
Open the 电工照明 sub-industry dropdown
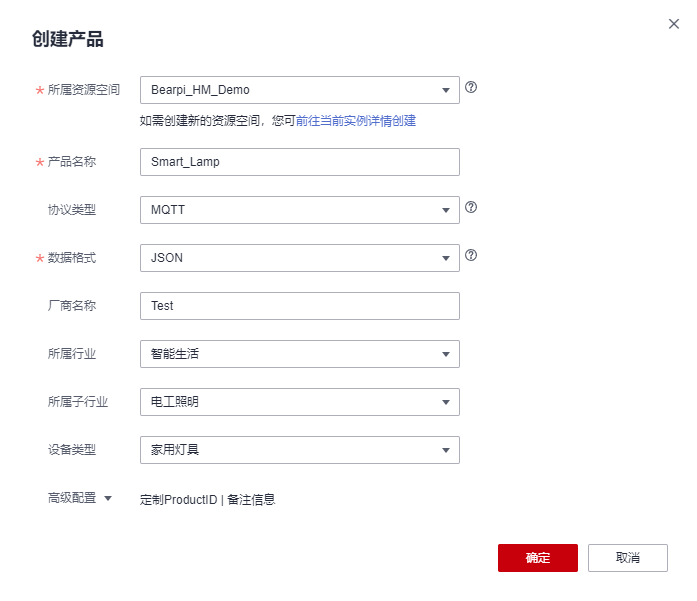(x=299, y=402)
